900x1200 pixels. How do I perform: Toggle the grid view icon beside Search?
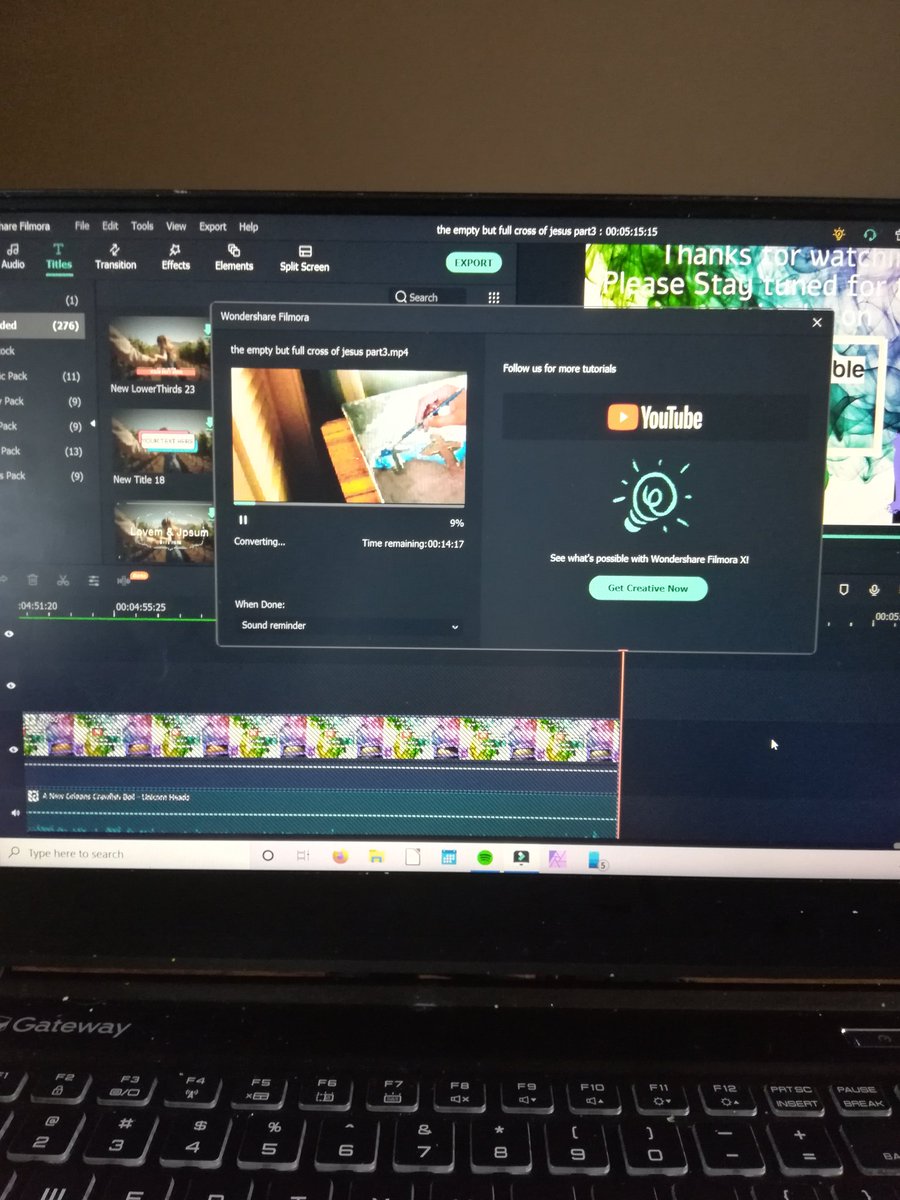[x=493, y=297]
